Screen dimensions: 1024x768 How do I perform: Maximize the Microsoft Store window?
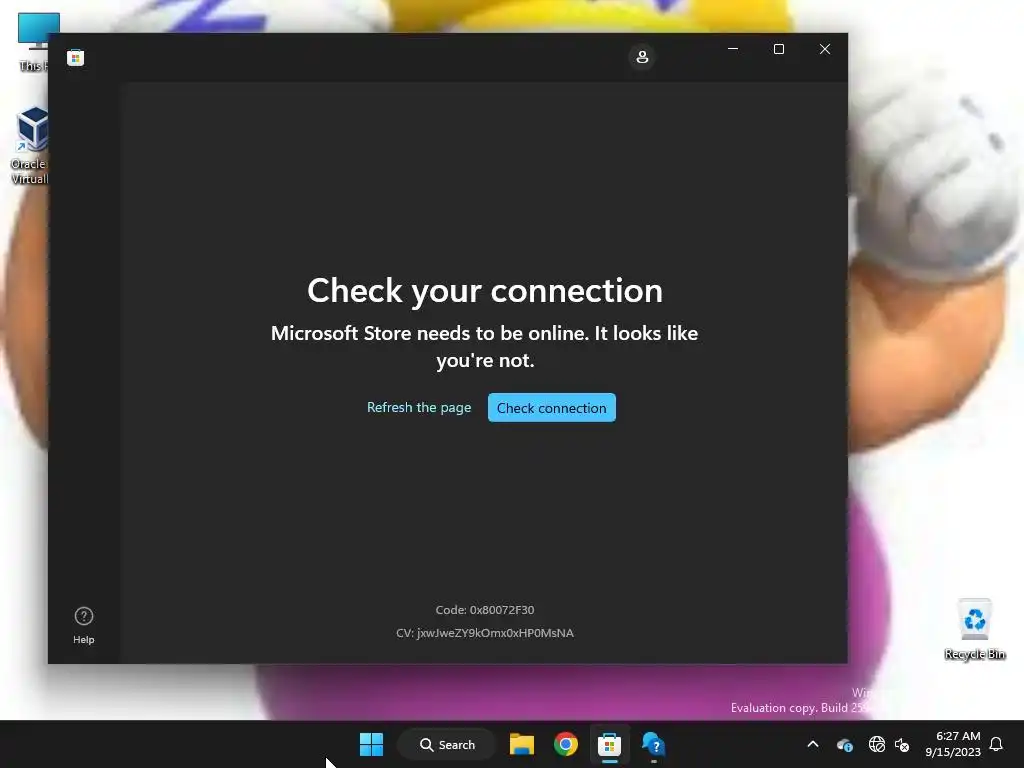tap(778, 49)
